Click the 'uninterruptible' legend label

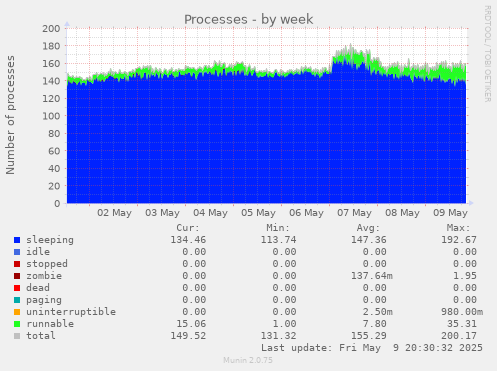[x=71, y=312]
